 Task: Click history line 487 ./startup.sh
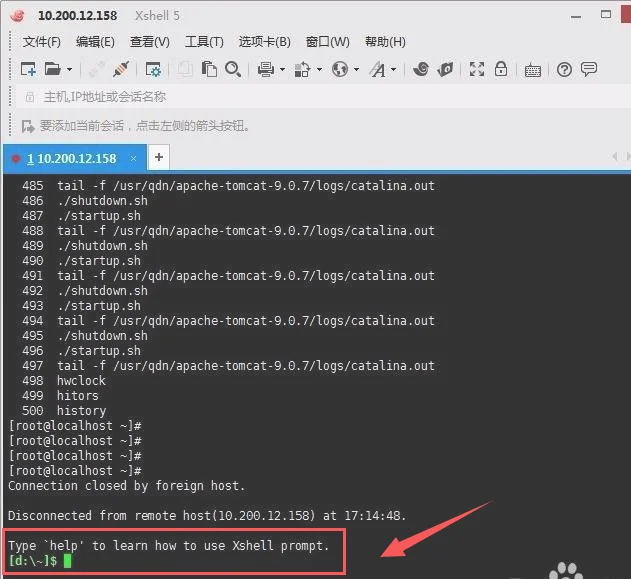pyautogui.click(x=81, y=216)
